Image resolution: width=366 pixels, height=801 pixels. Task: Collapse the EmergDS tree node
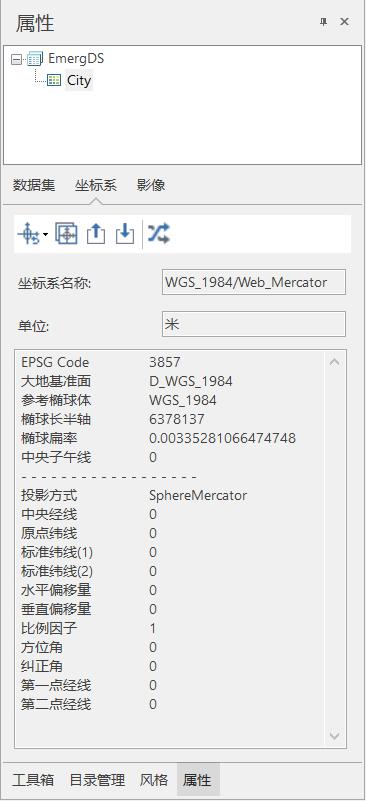click(16, 60)
